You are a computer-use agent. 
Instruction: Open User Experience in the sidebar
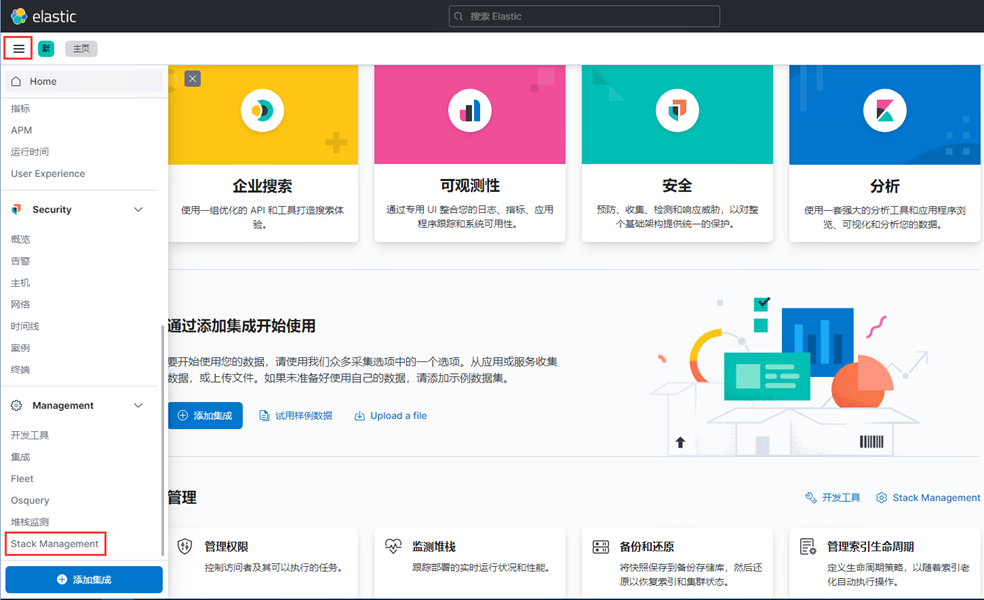click(48, 174)
